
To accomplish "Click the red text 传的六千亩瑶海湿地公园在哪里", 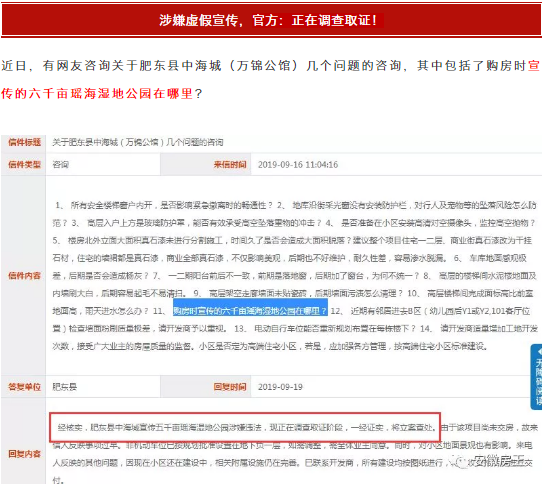I will [x=97, y=94].
